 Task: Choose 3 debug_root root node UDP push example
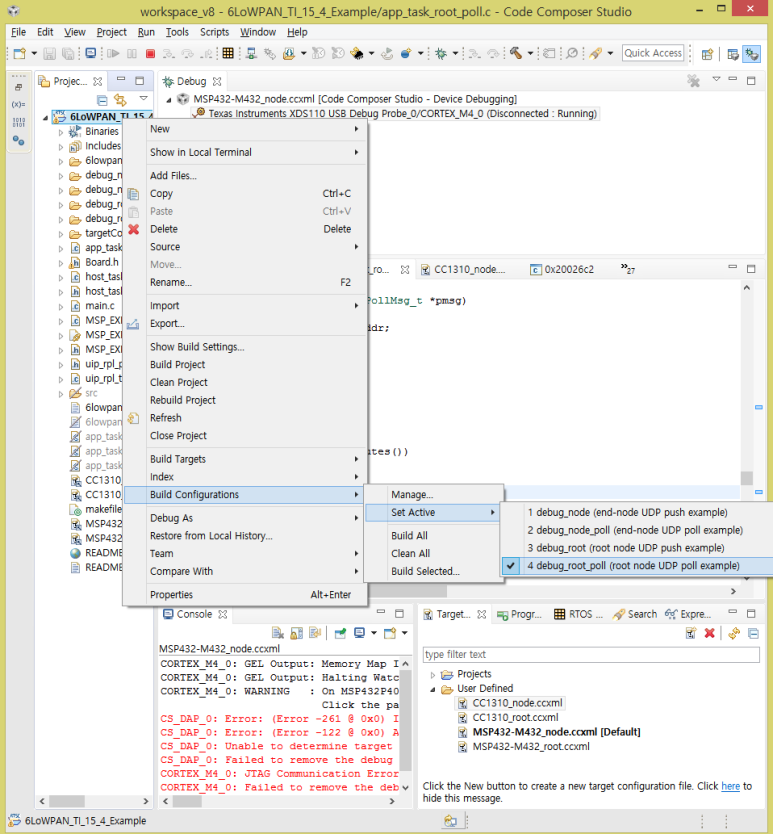(625, 548)
